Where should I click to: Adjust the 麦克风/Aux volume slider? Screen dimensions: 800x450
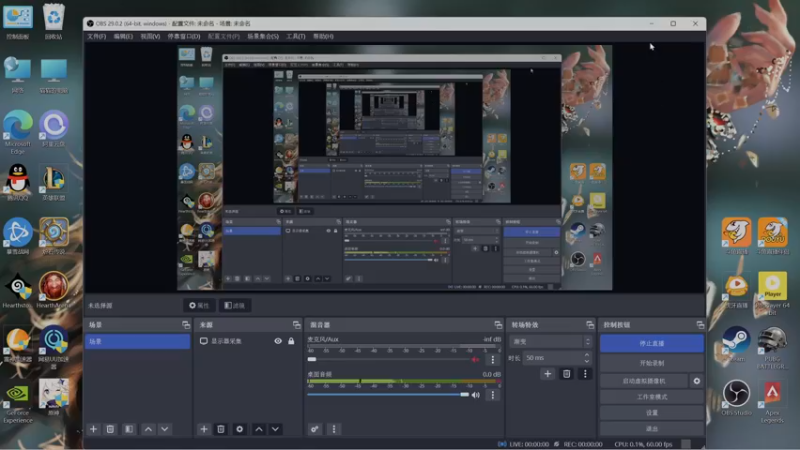click(388, 359)
